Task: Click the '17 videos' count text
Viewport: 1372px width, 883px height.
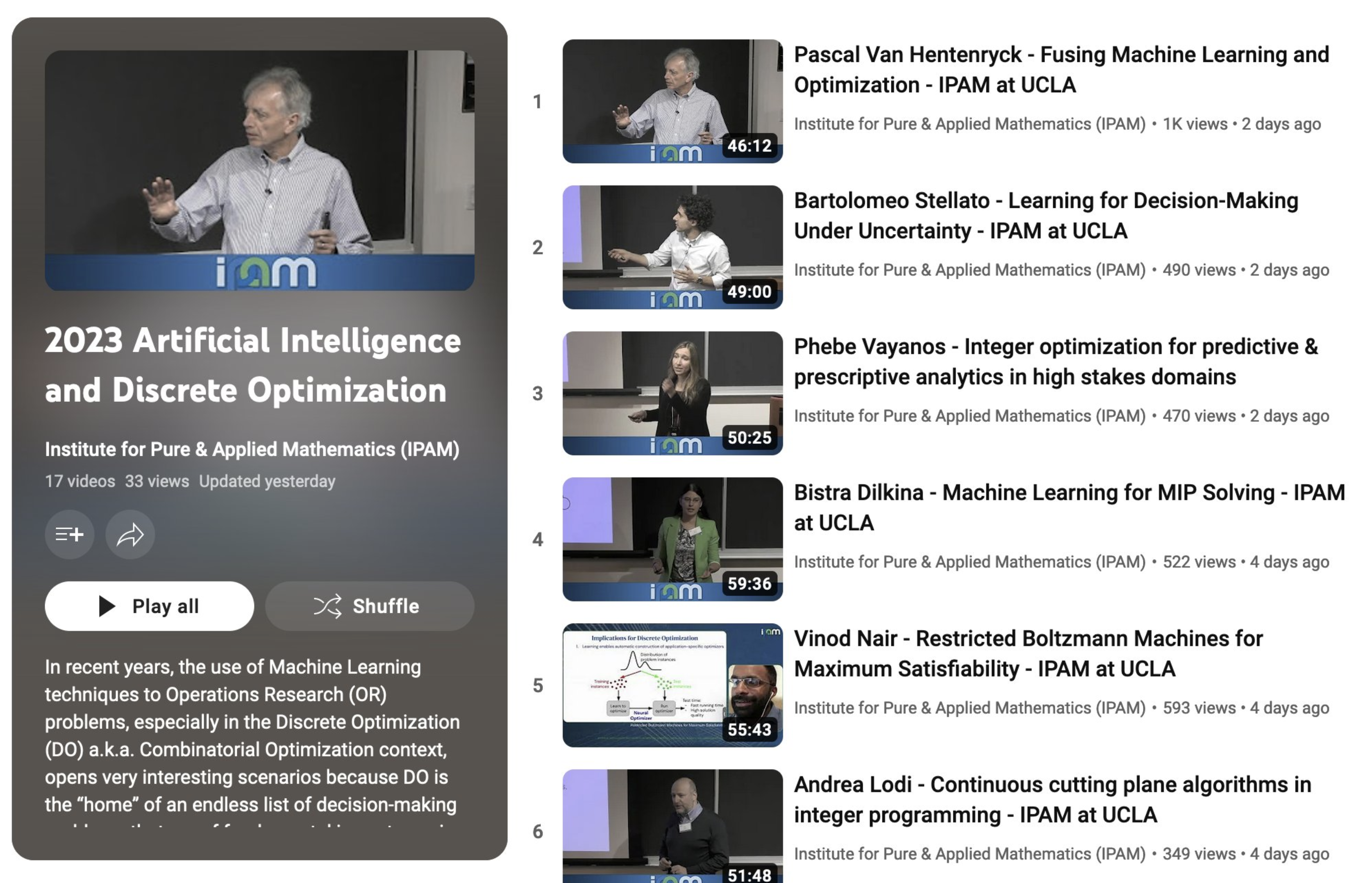Action: pos(80,481)
